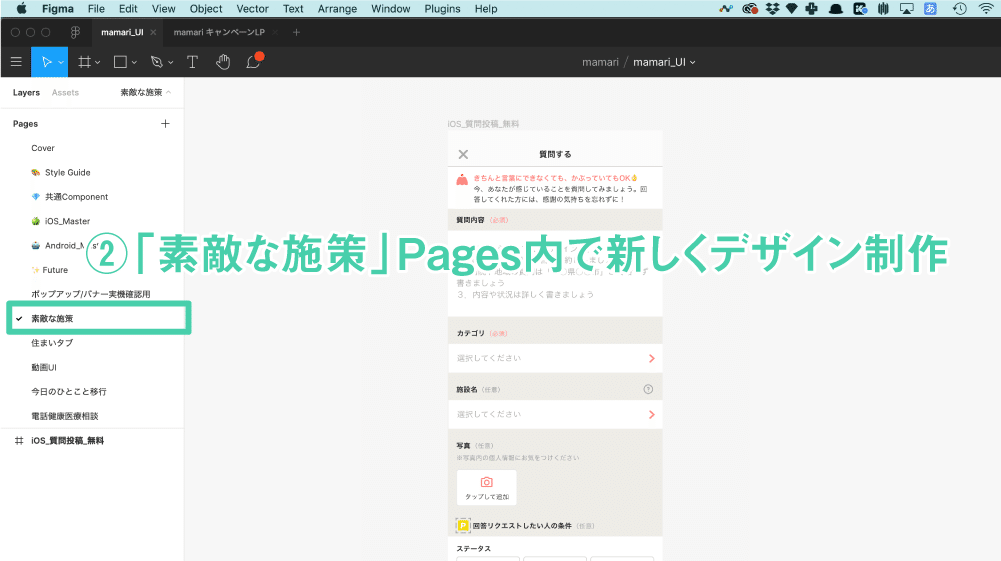
Task: Open the AirPlay display icon
Action: [x=907, y=9]
